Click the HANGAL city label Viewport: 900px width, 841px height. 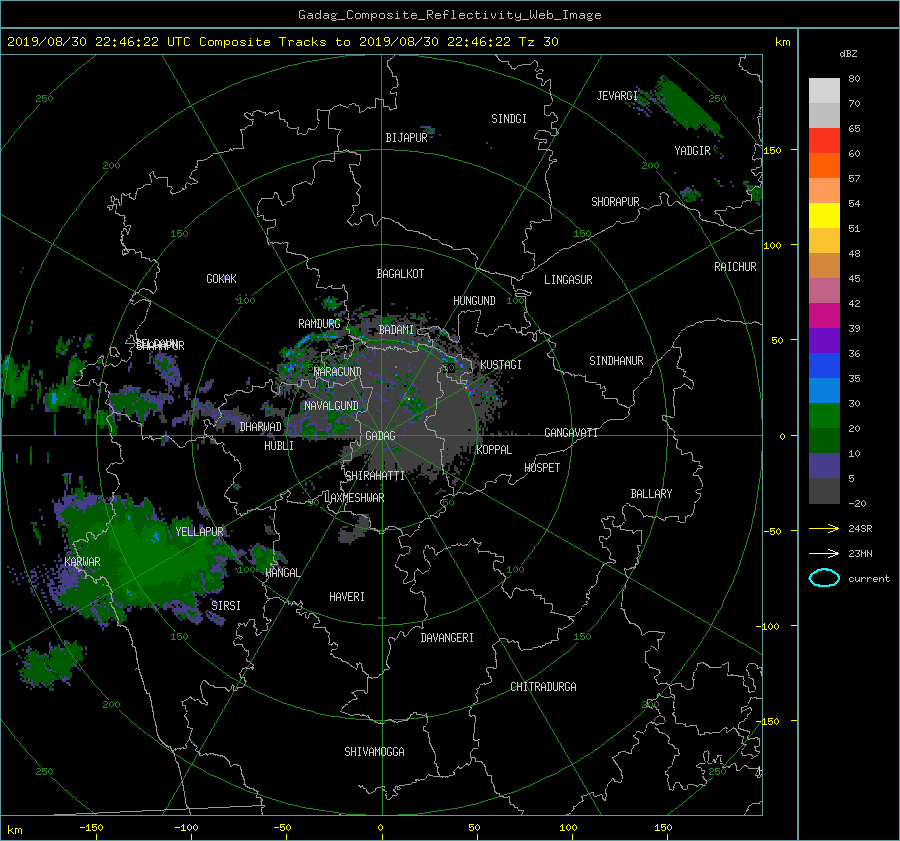point(282,573)
